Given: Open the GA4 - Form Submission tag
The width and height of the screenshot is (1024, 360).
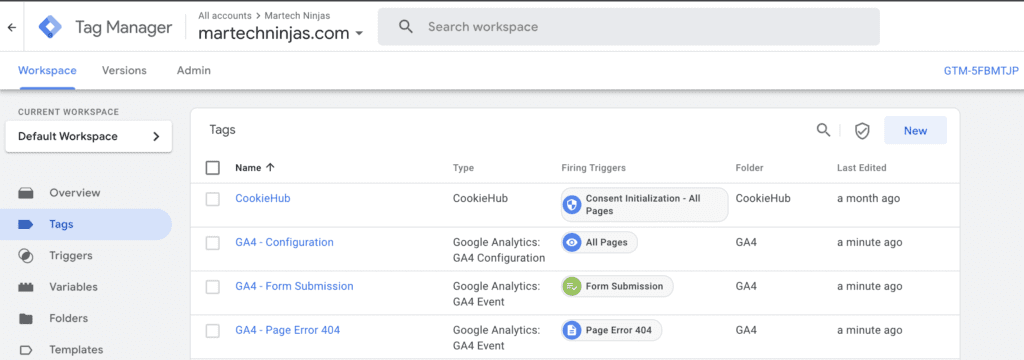Looking at the screenshot, I should [294, 286].
